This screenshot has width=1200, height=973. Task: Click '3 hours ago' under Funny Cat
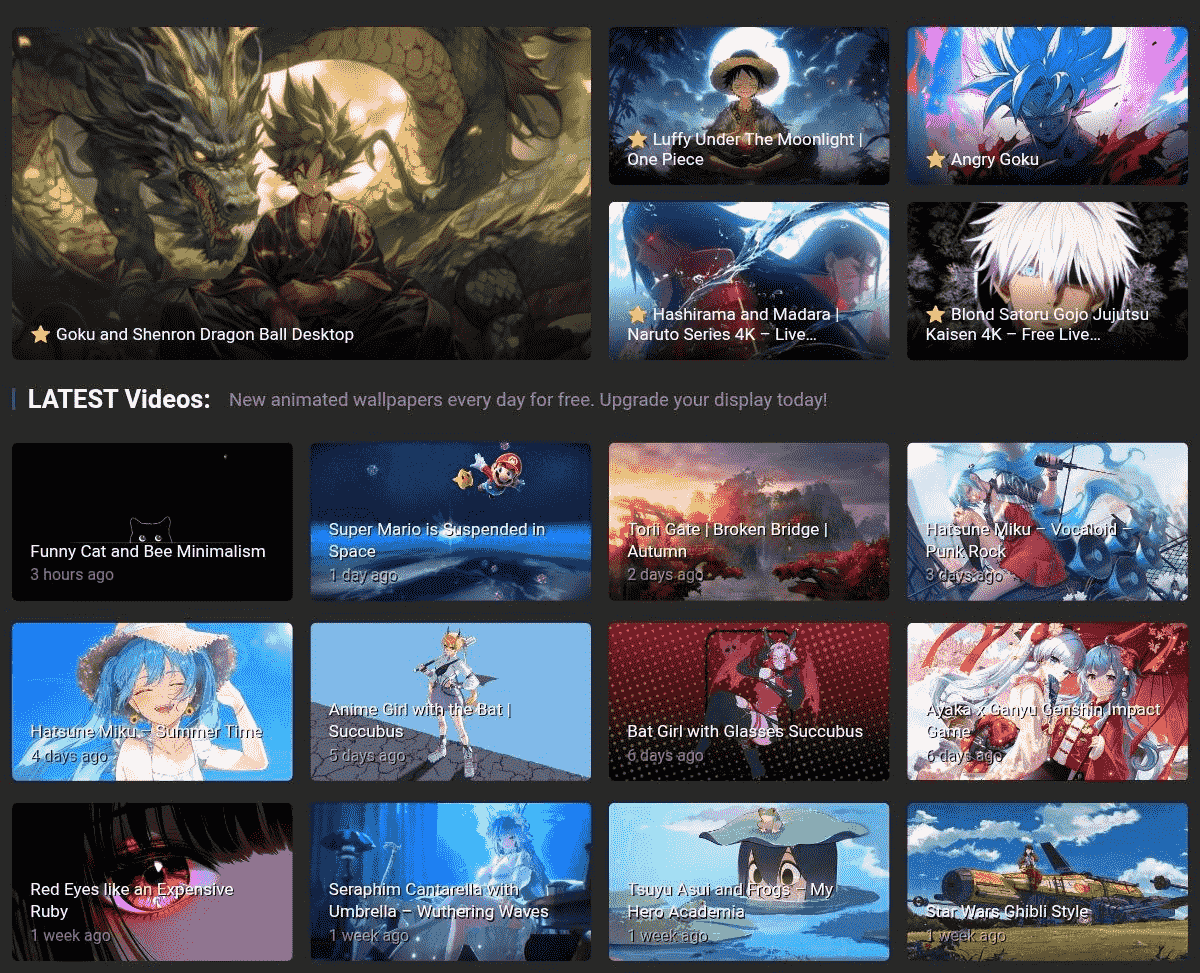click(72, 574)
